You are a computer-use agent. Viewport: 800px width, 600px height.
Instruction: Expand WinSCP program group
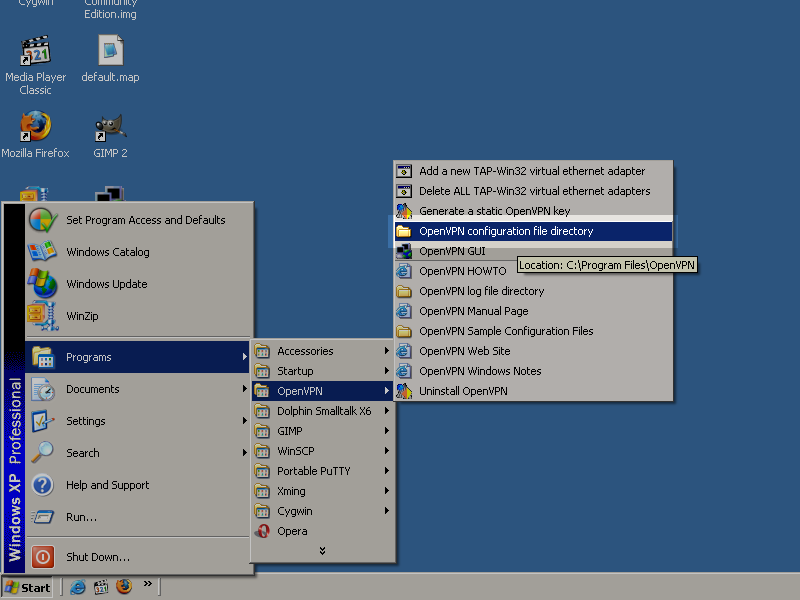tap(323, 451)
